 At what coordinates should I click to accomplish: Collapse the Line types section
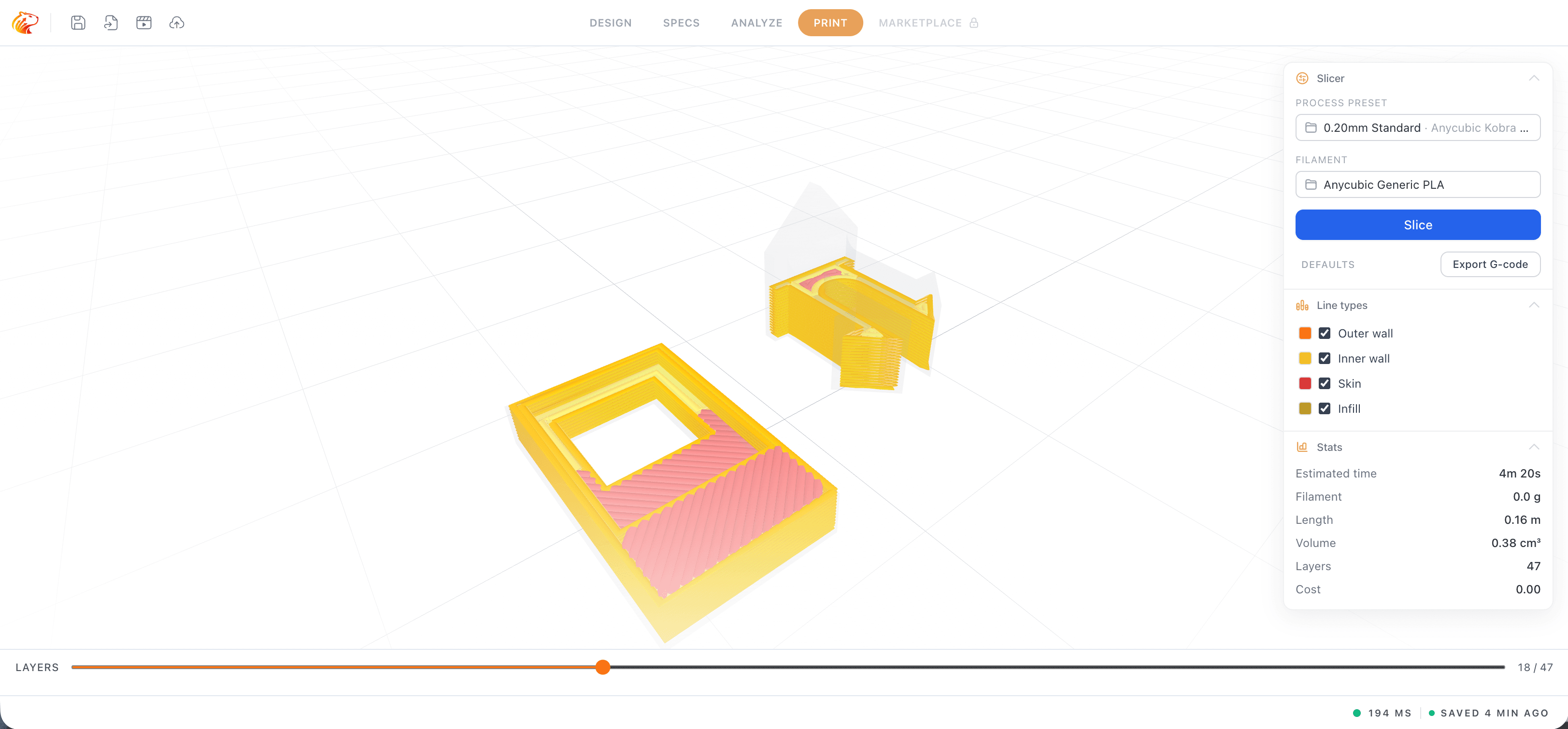tap(1534, 305)
